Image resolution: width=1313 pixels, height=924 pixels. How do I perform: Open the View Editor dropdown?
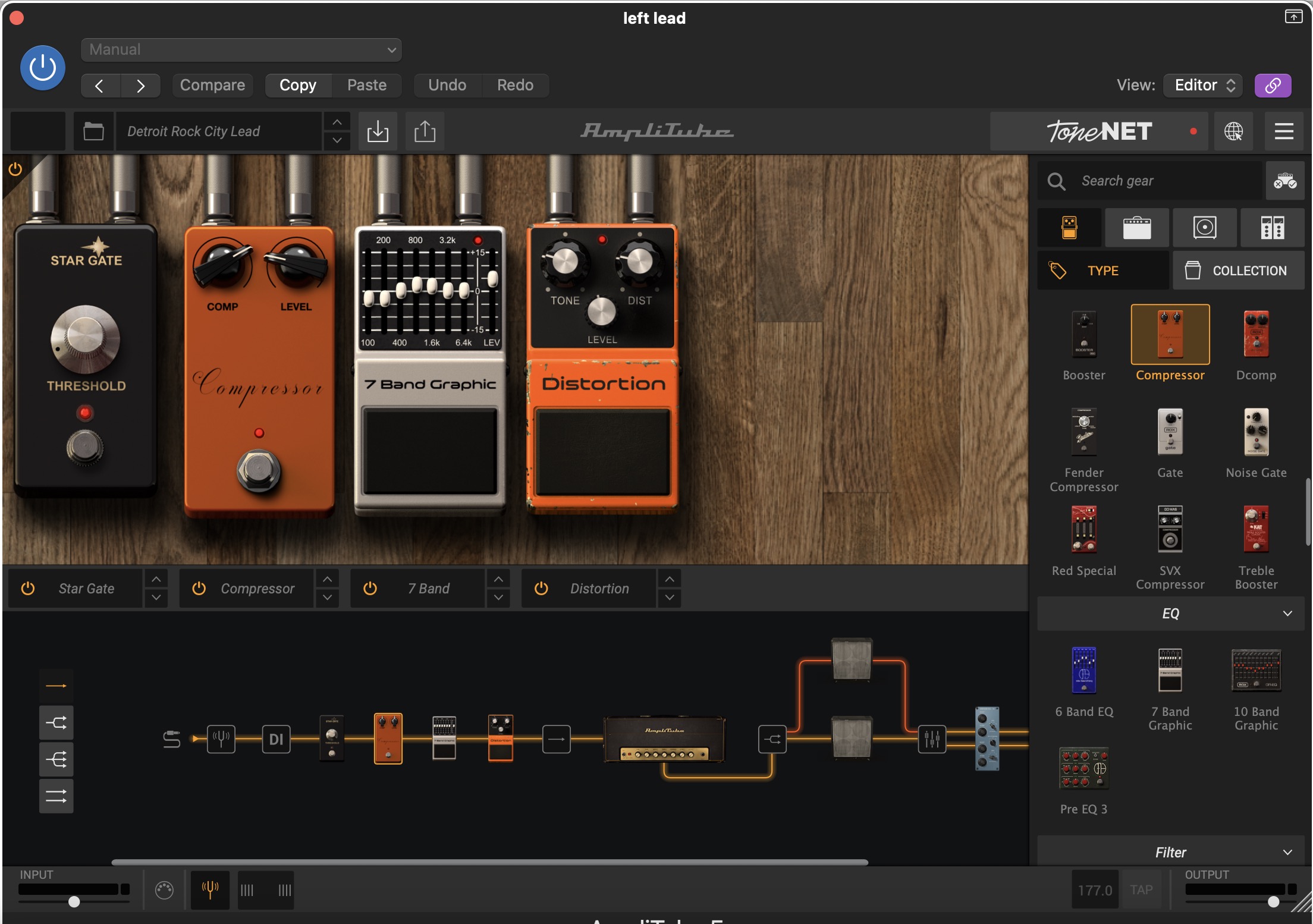pos(1203,85)
